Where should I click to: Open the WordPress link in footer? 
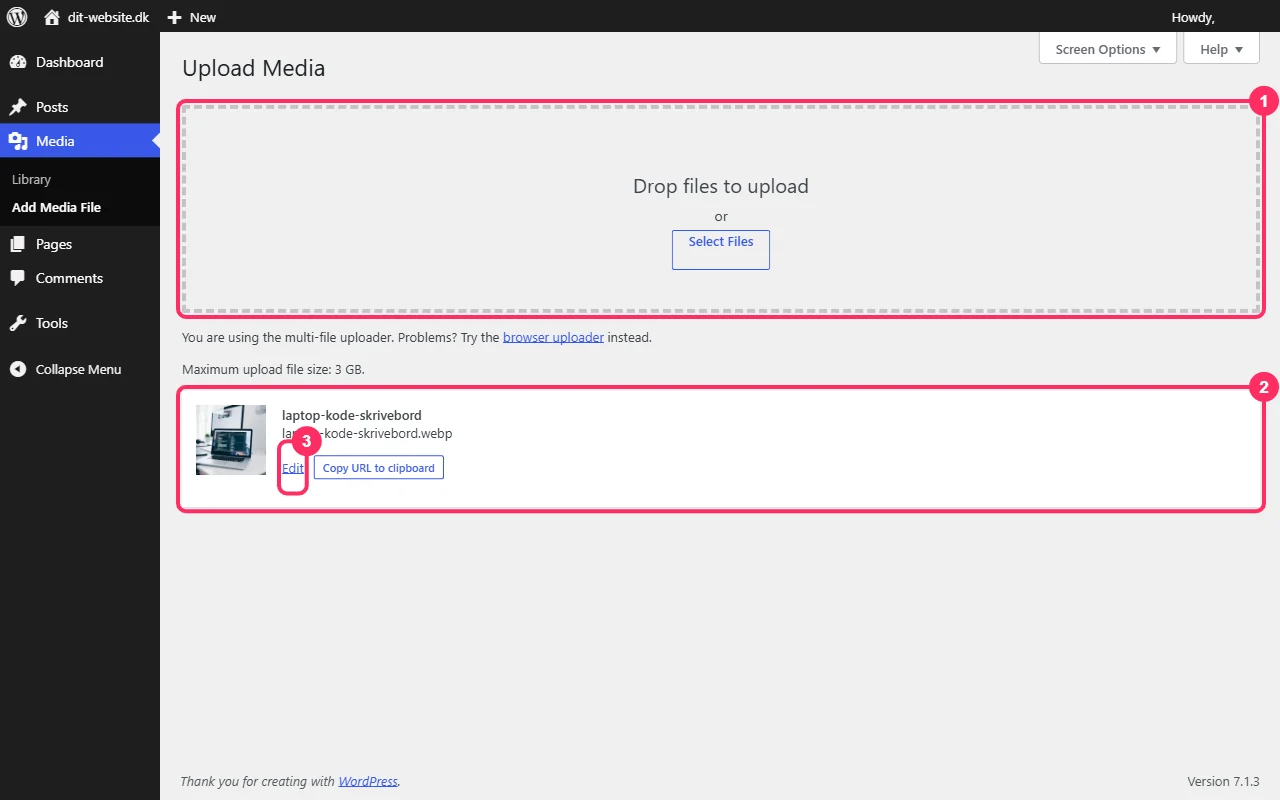tap(368, 781)
